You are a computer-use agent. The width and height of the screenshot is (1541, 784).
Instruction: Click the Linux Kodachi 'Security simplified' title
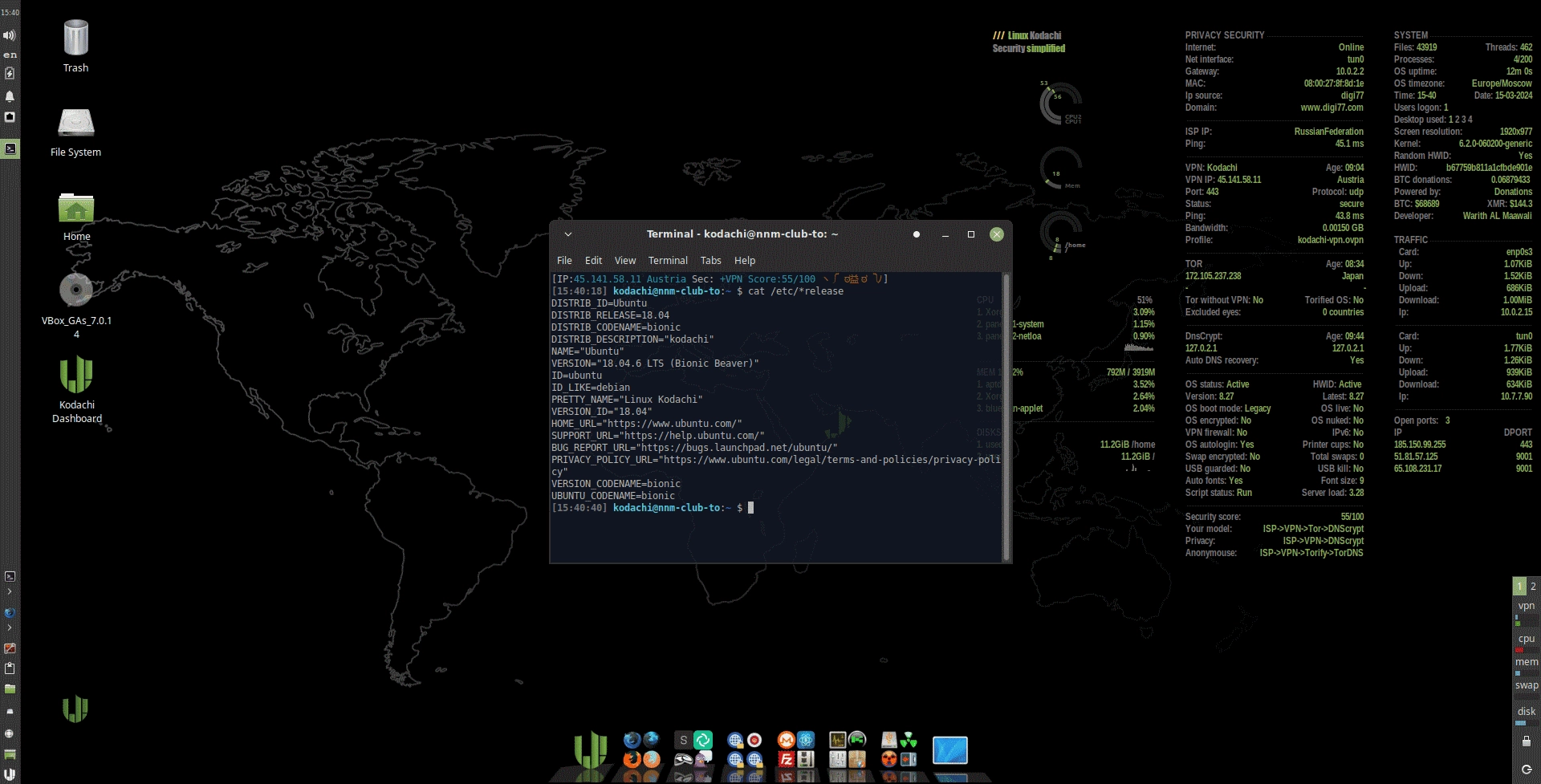[x=1028, y=42]
